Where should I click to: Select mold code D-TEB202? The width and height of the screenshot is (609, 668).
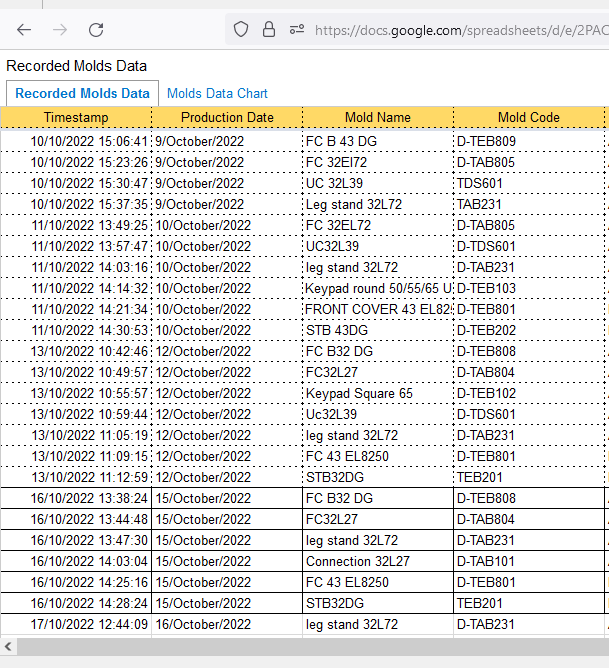[529, 330]
